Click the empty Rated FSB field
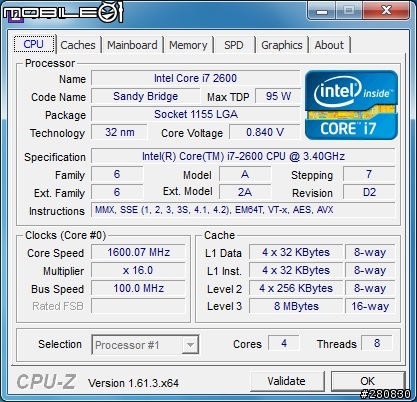 pos(138,306)
